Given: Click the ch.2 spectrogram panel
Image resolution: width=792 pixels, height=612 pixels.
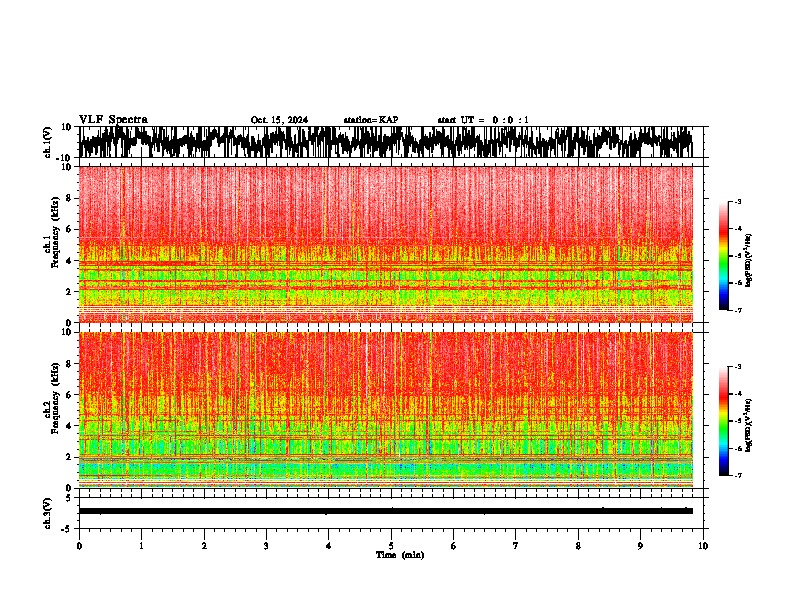Looking at the screenshot, I should 386,410.
